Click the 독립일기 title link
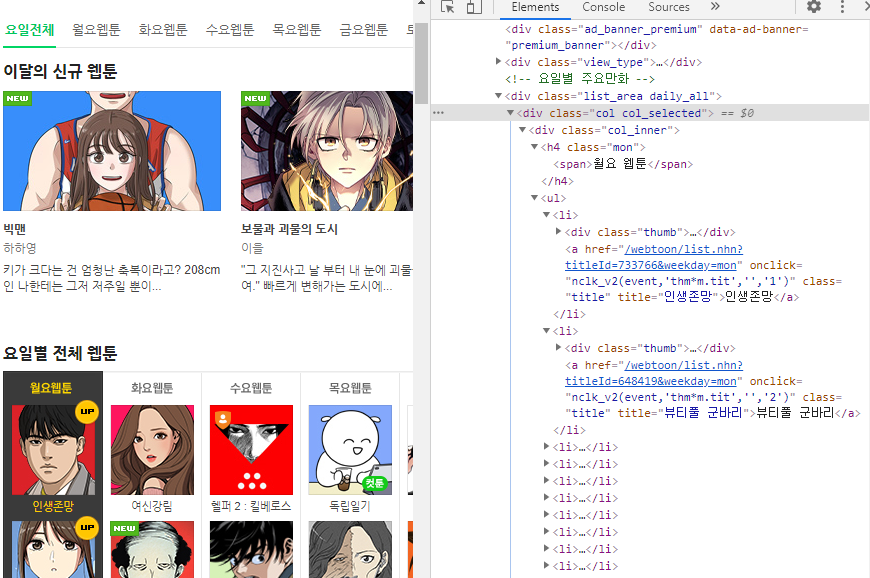Viewport: 870px width, 578px height. (x=350, y=506)
